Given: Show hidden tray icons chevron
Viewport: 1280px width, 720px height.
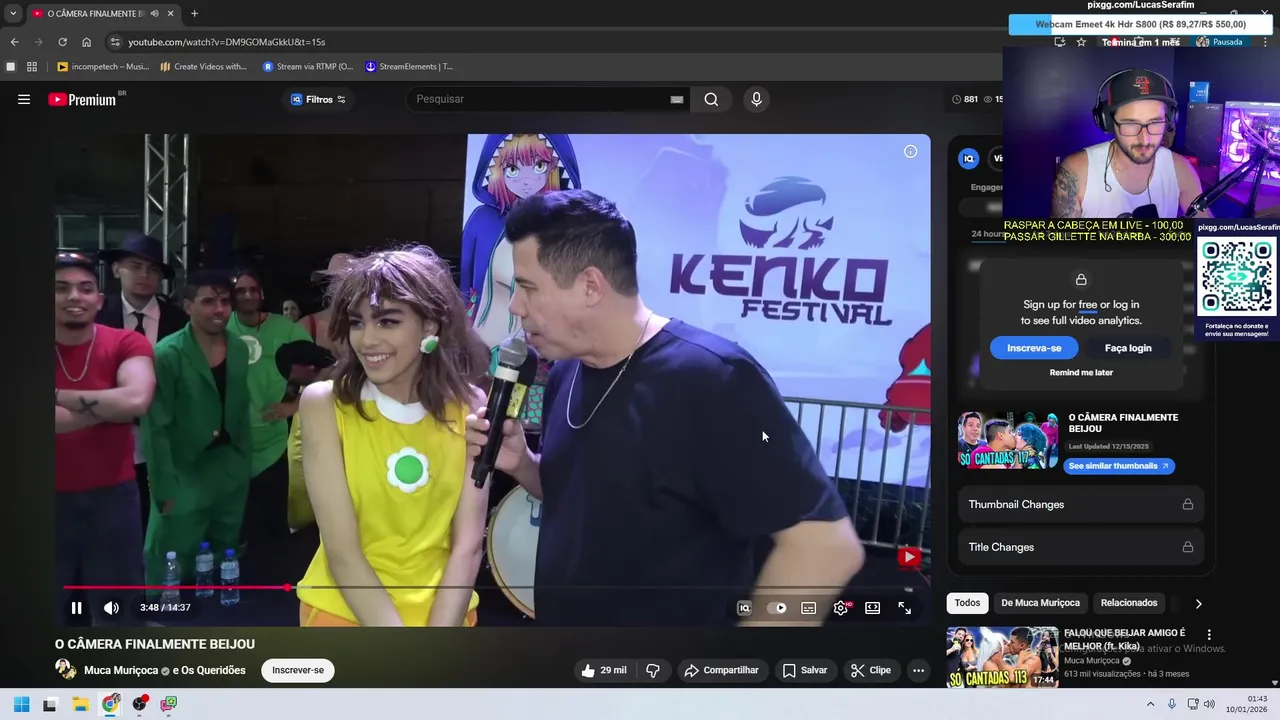Looking at the screenshot, I should pos(1150,704).
